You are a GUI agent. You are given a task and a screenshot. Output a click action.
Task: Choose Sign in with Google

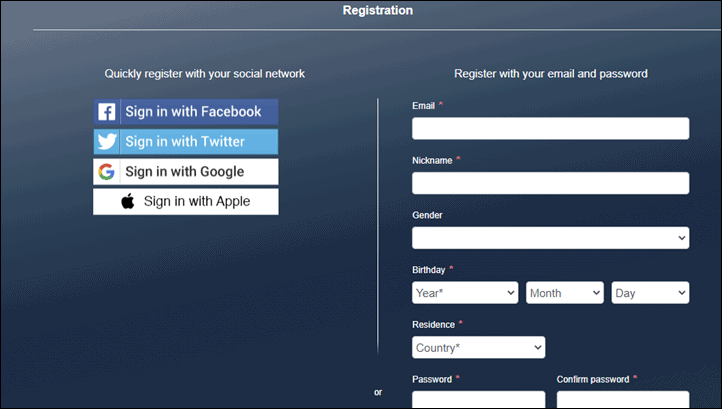point(186,172)
